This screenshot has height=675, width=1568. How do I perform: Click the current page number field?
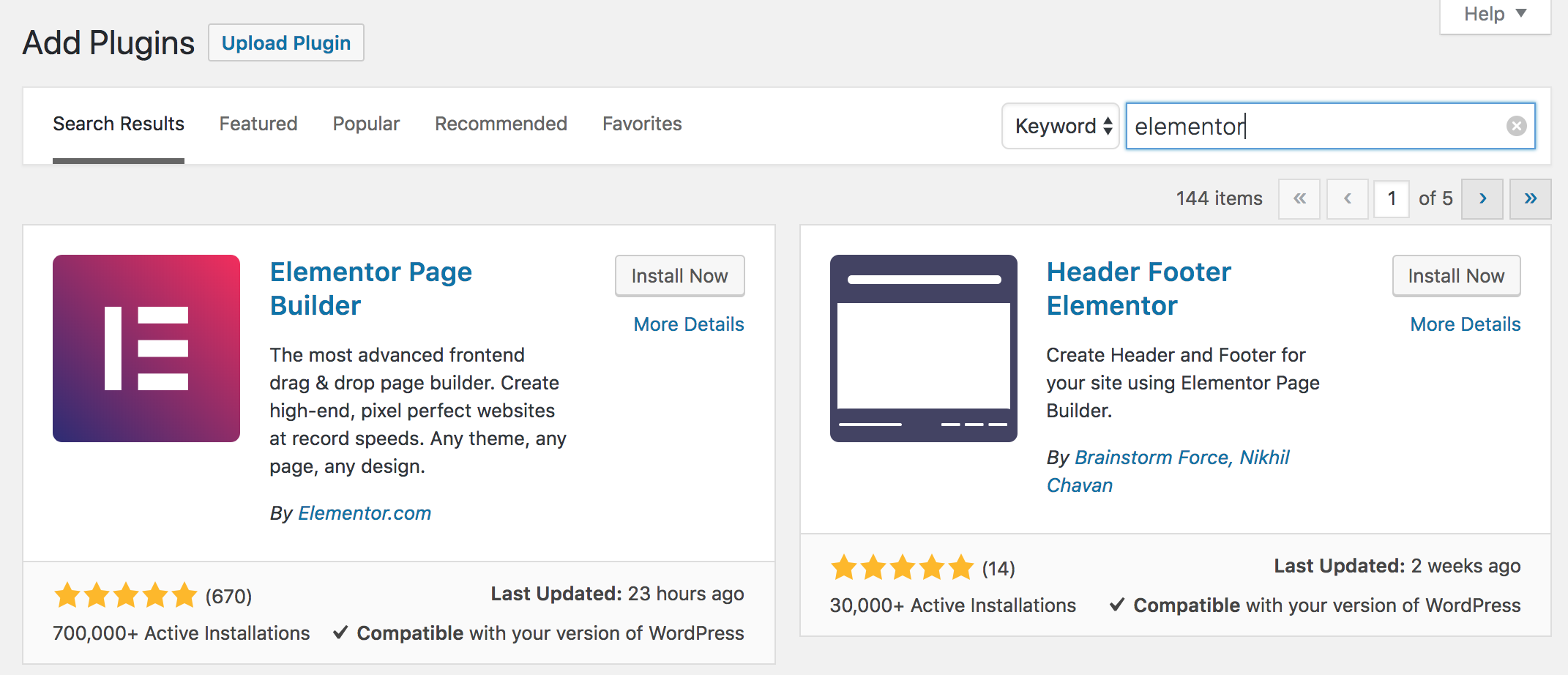coord(1392,198)
